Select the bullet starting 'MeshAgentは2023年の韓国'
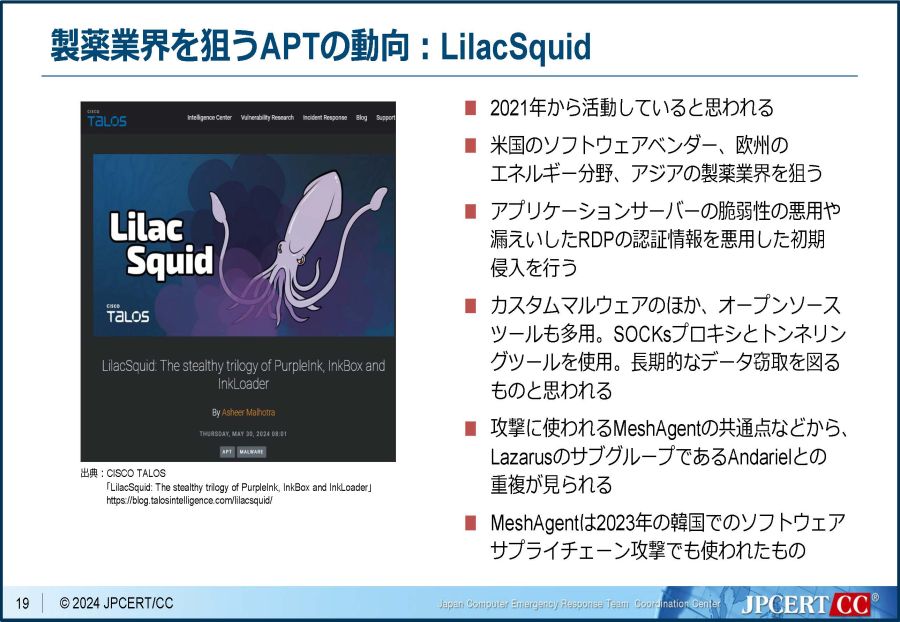The height and width of the screenshot is (622, 900). 668,537
